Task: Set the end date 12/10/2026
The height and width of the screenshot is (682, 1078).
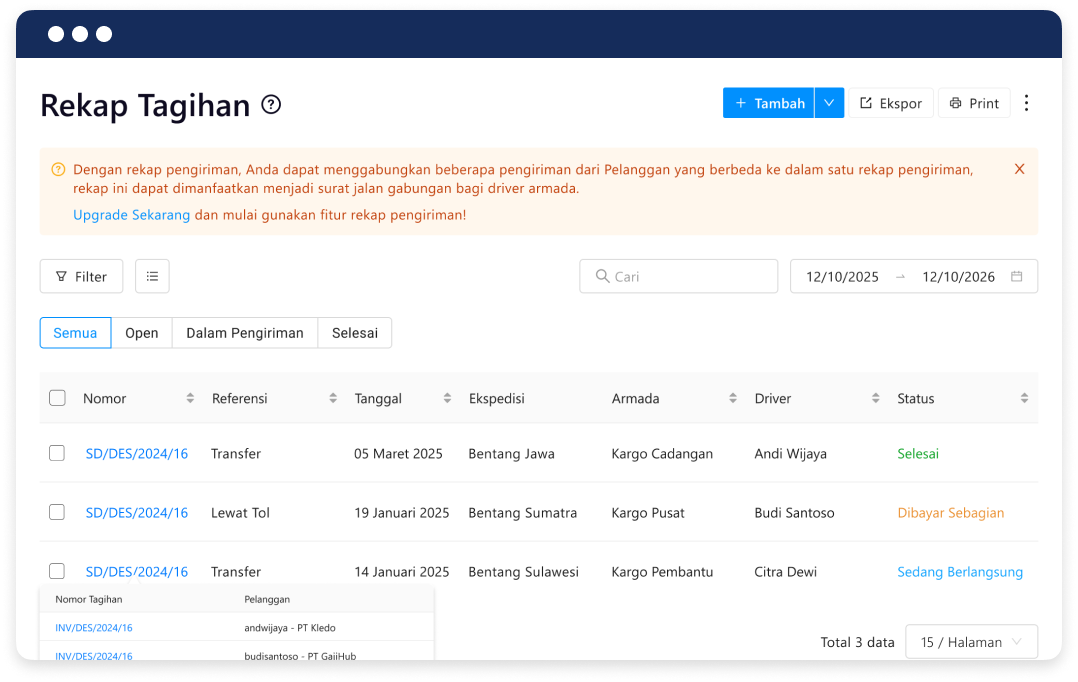Action: (958, 276)
